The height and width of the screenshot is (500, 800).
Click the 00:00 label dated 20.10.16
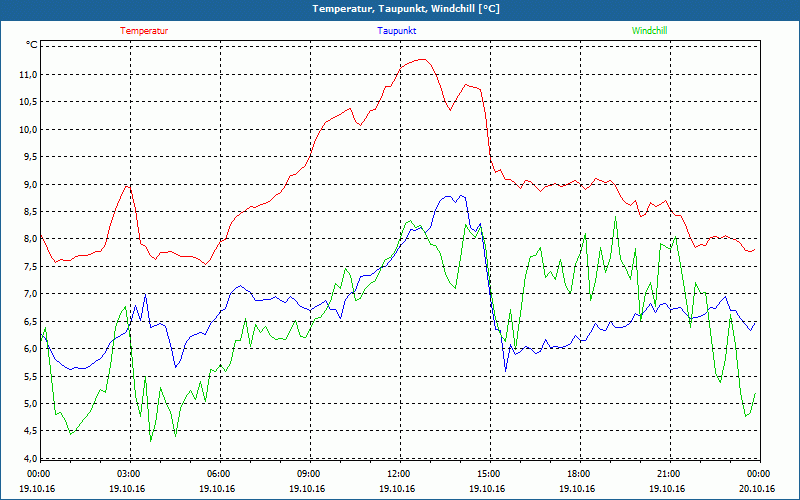pyautogui.click(x=758, y=474)
